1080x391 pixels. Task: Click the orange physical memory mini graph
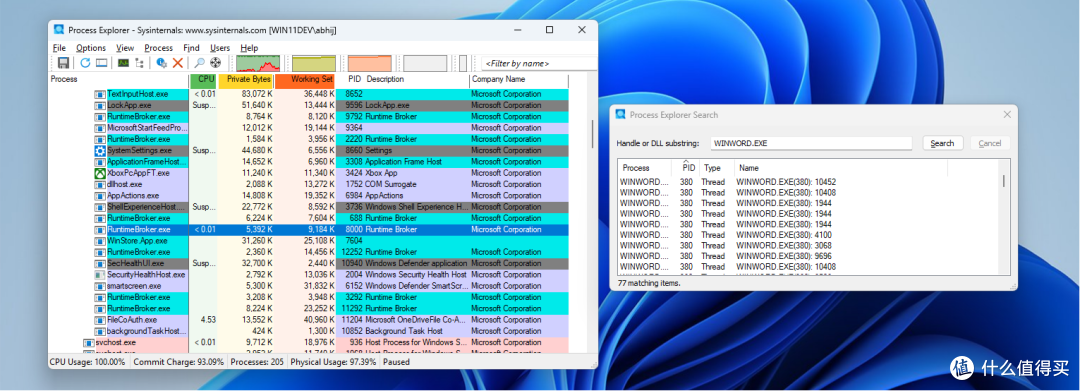click(370, 63)
